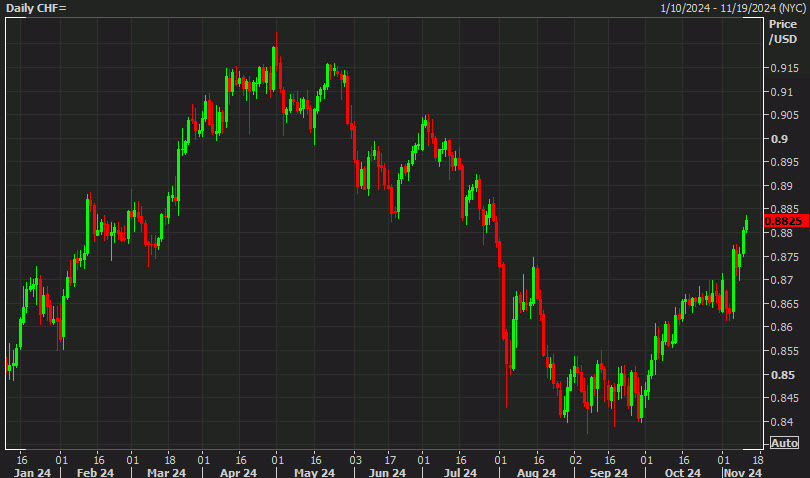810x478 pixels.
Task: Click the 0.865 price axis label
Action: pos(784,304)
